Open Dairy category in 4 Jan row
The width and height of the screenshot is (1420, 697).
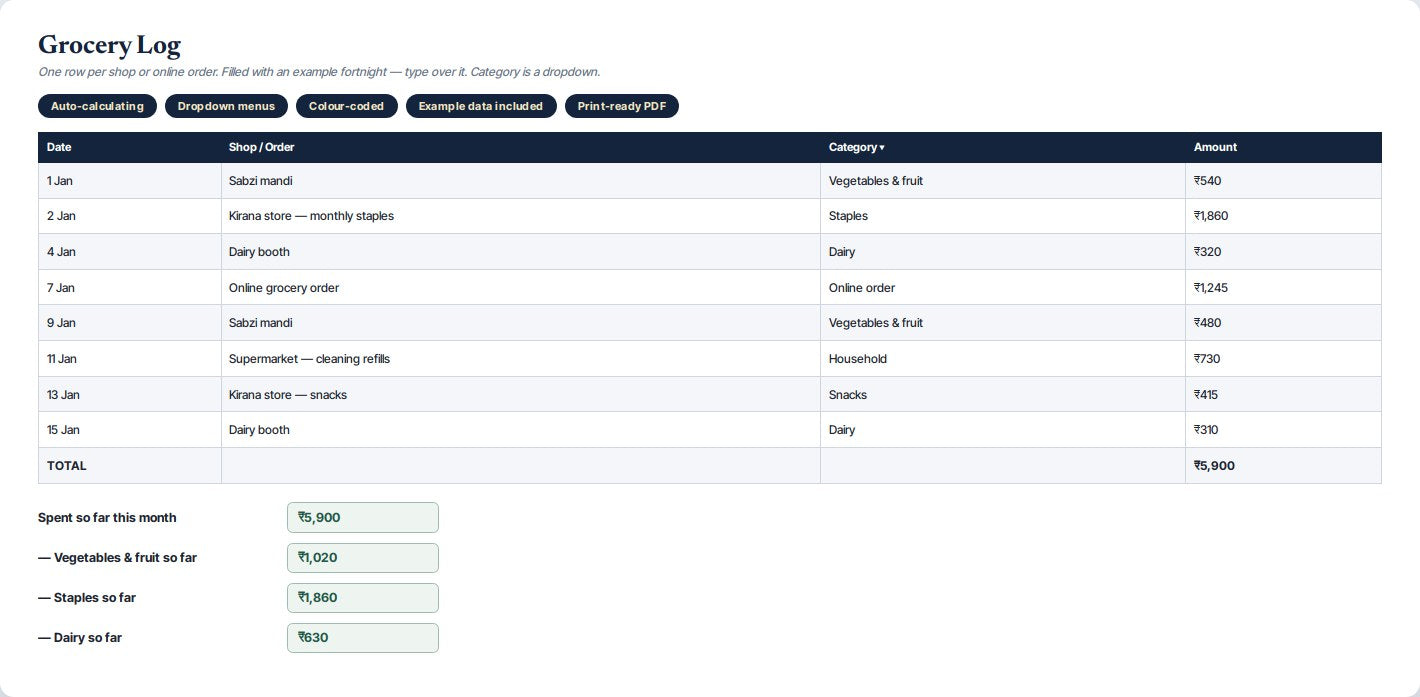tap(1002, 252)
